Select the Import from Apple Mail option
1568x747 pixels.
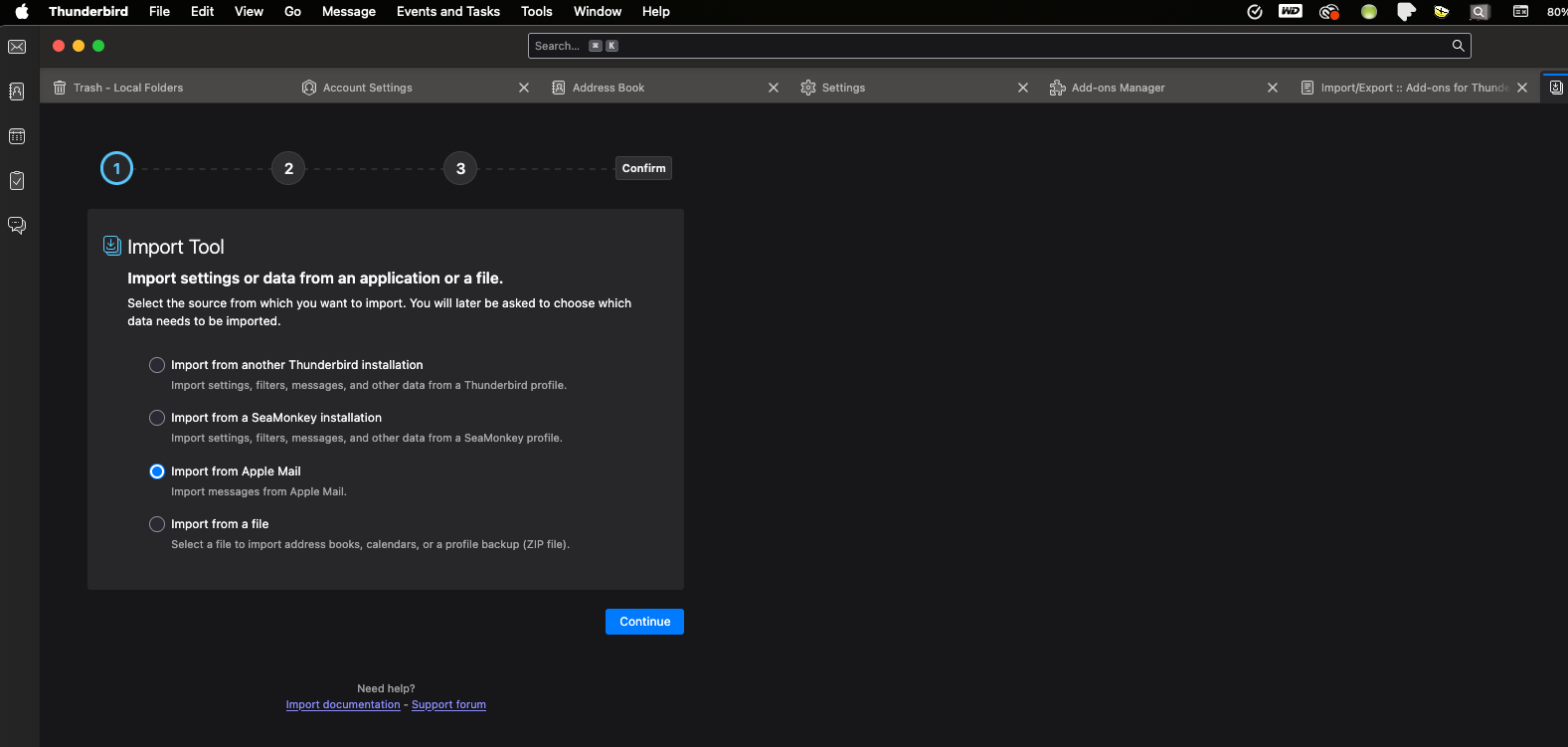click(x=157, y=471)
